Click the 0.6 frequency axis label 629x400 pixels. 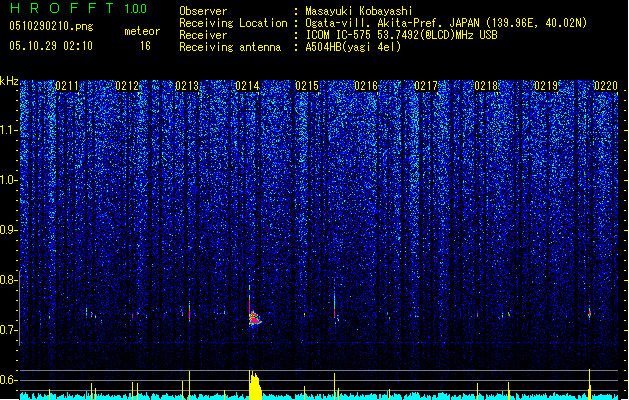click(8, 380)
